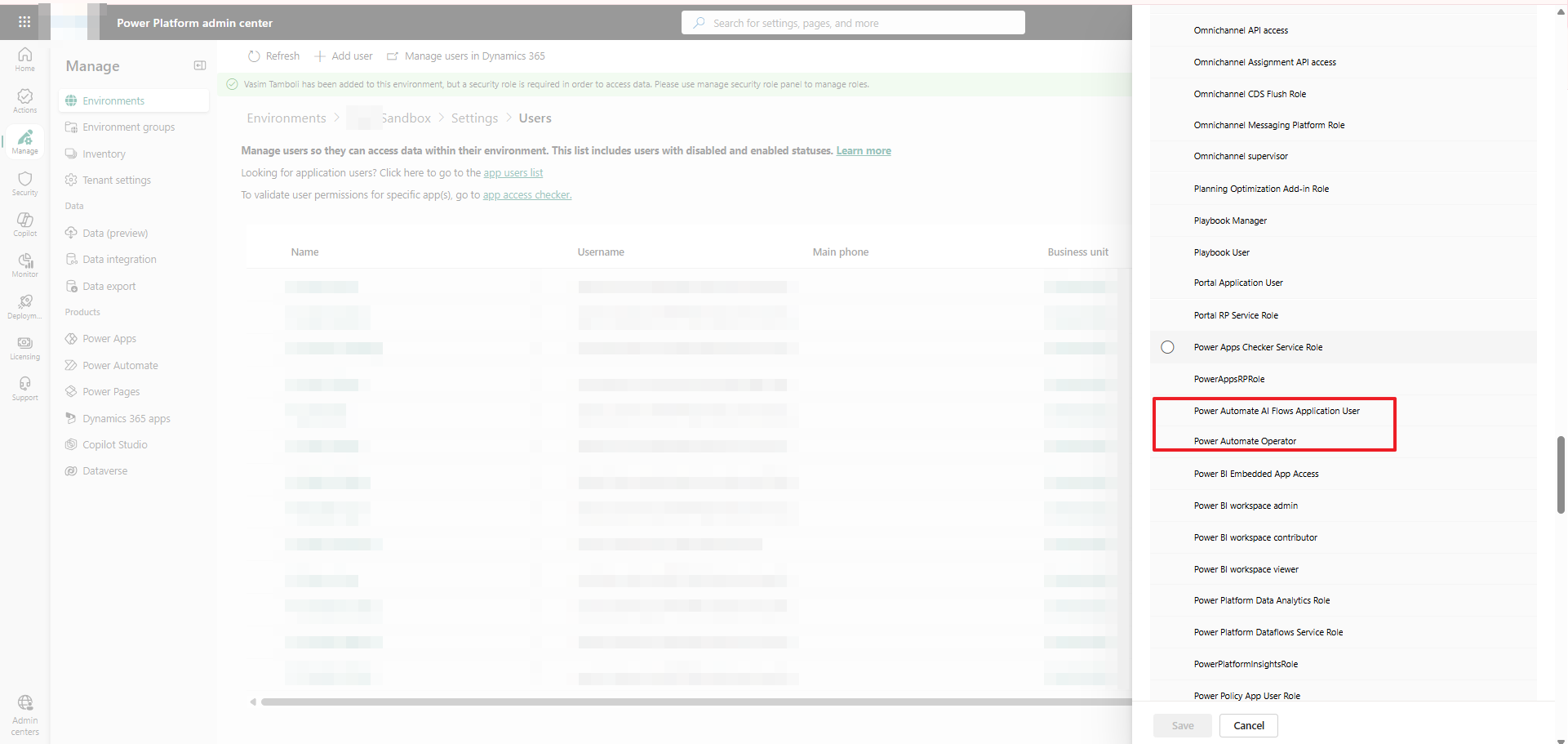Open the Learn more link

pos(864,151)
